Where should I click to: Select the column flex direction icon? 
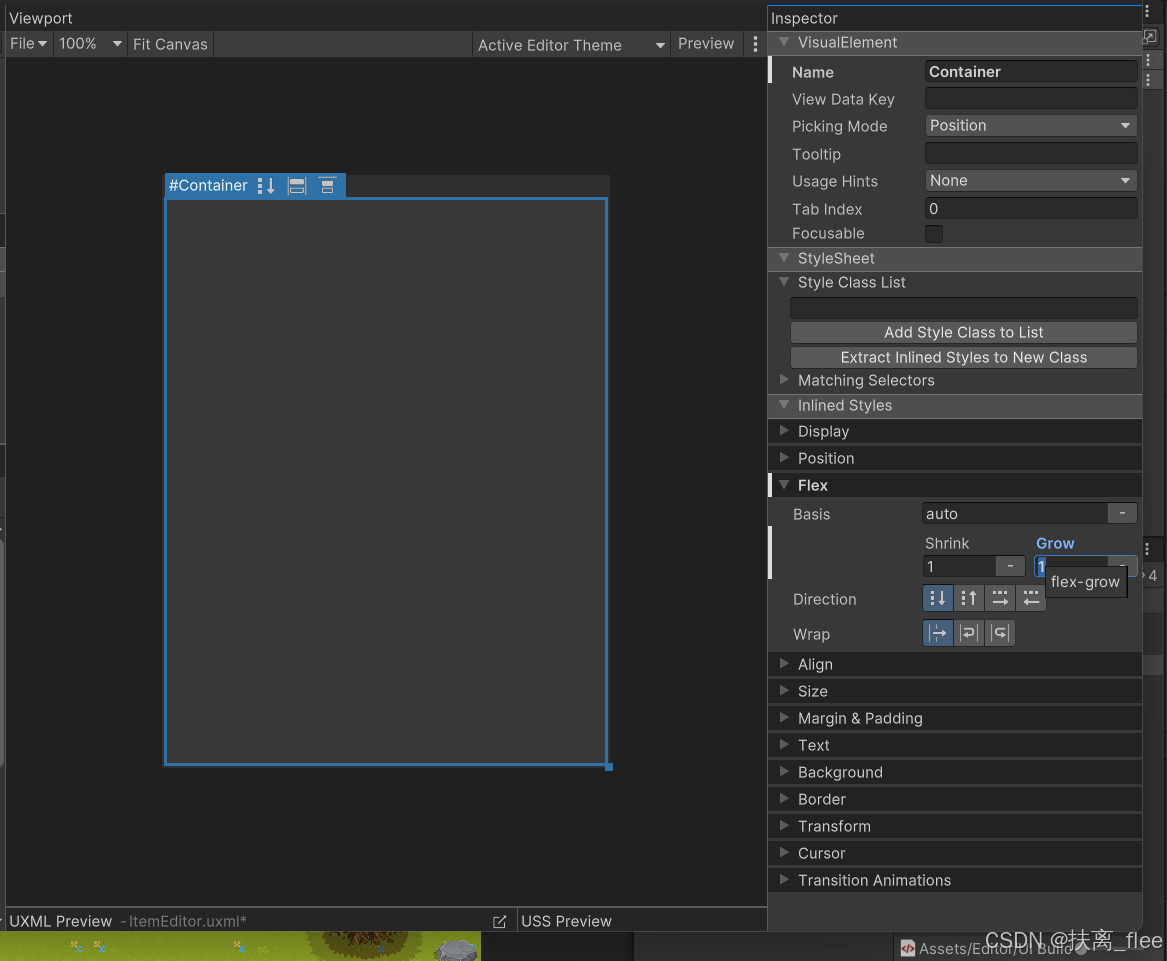click(938, 598)
